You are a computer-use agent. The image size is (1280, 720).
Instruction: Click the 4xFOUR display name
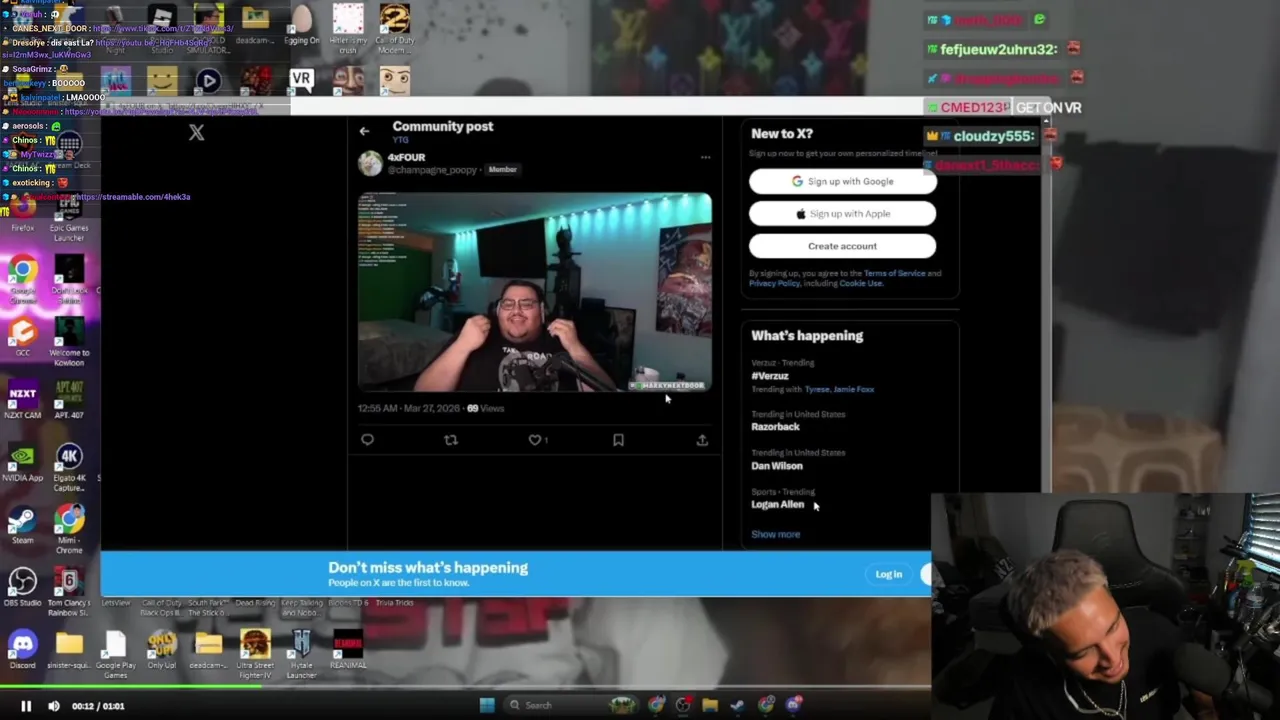click(406, 157)
